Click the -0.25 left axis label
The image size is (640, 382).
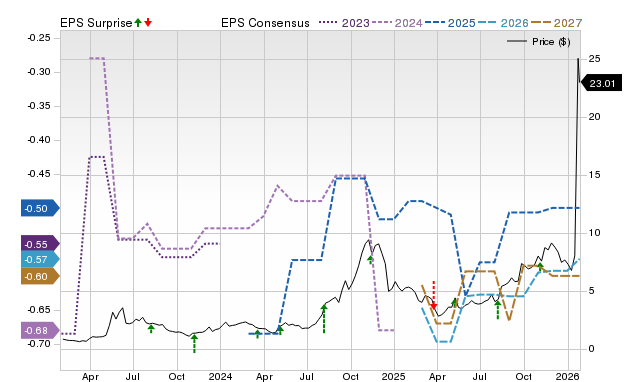click(x=39, y=38)
